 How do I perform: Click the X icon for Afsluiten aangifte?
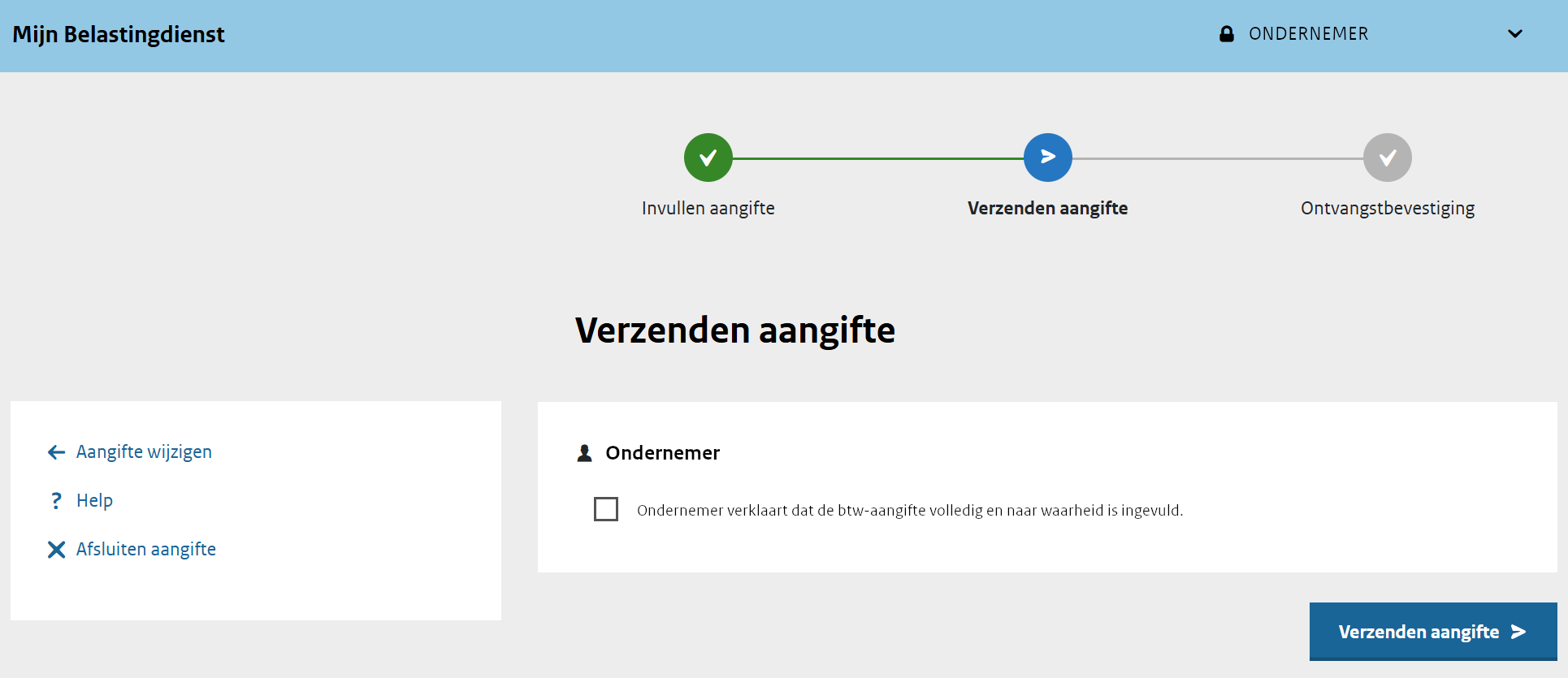56,550
